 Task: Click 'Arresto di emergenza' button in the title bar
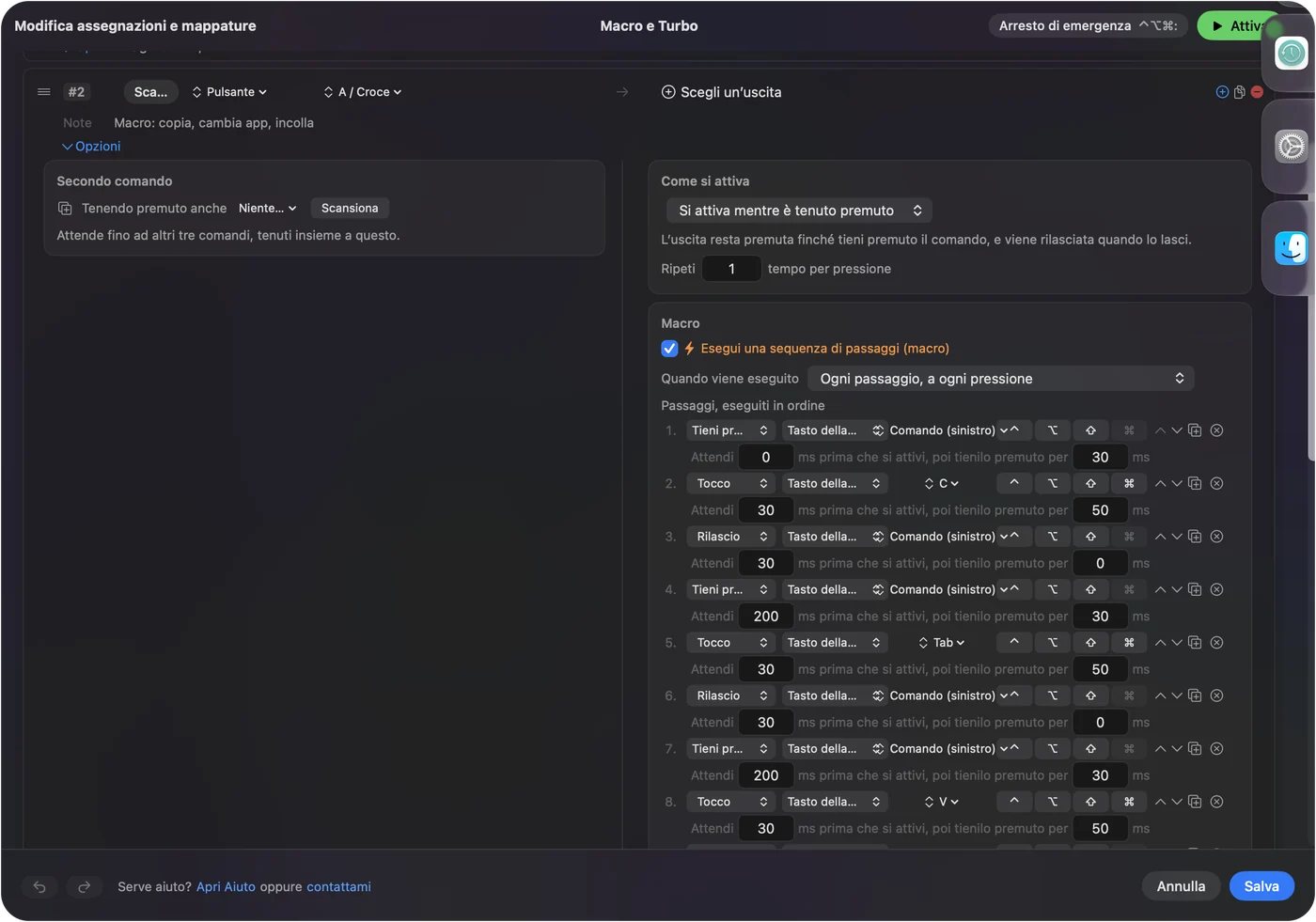pos(1088,26)
